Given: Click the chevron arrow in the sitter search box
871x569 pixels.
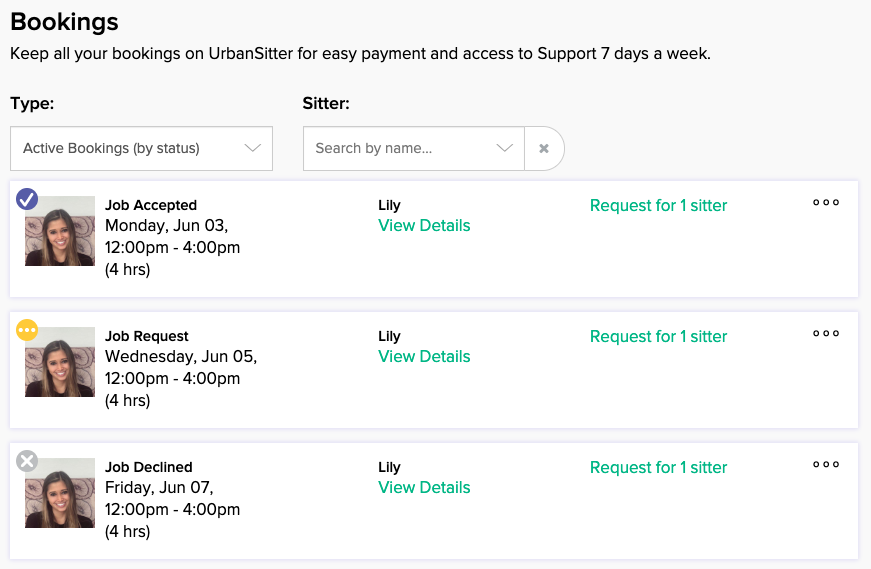Looking at the screenshot, I should [x=504, y=148].
